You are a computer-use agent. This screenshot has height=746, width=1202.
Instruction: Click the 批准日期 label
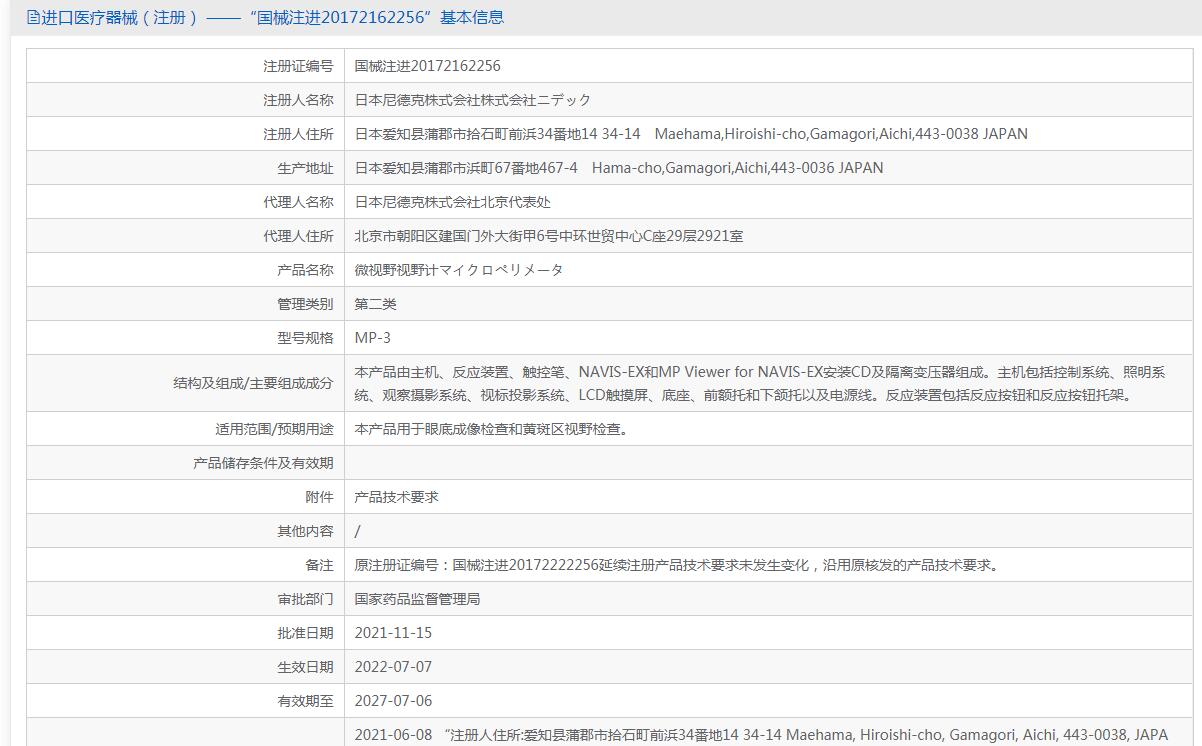point(305,633)
